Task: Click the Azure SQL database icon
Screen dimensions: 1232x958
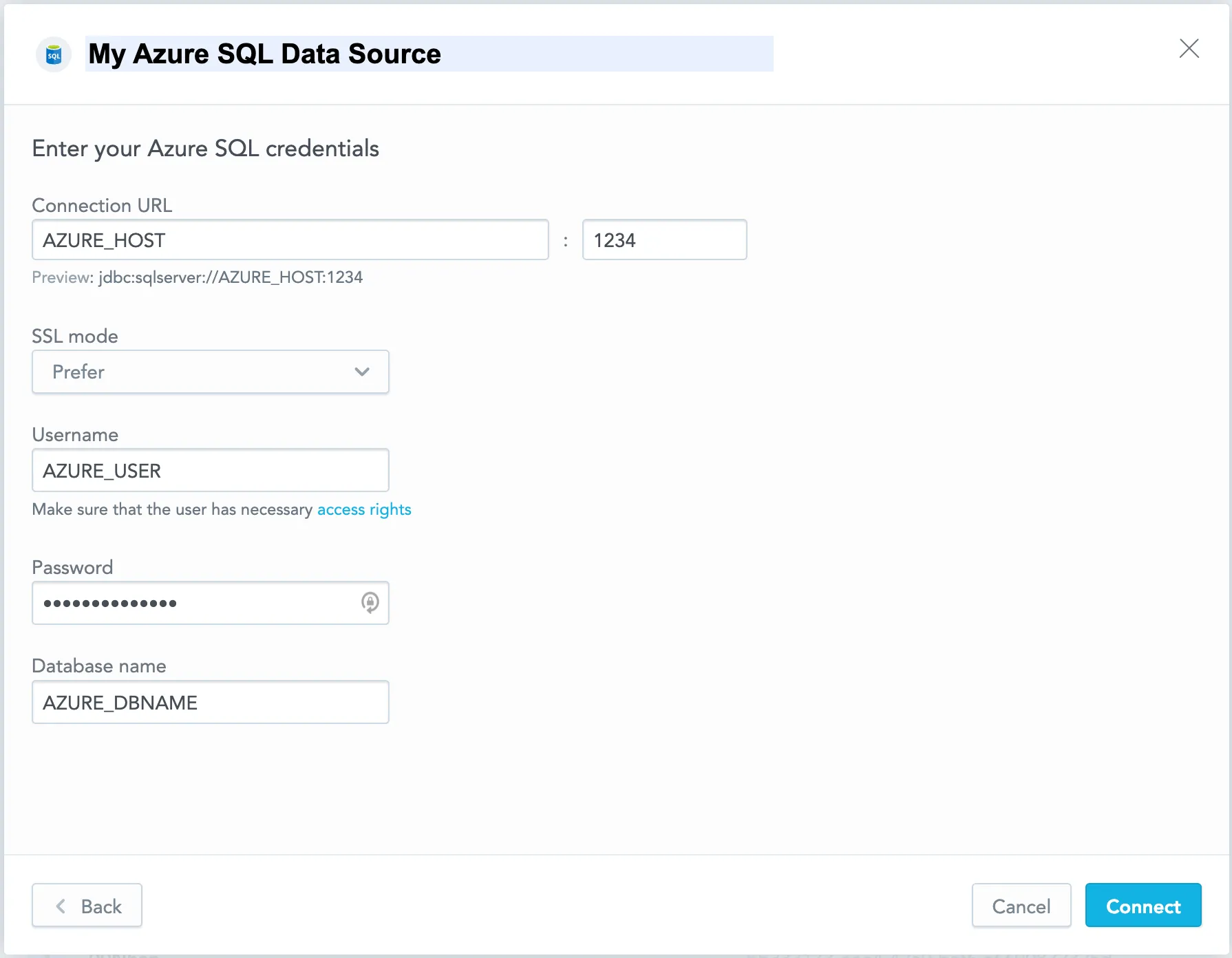Action: (x=53, y=54)
